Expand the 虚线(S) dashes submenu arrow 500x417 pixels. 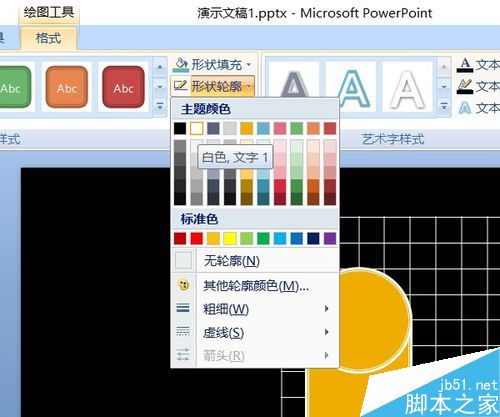[327, 332]
